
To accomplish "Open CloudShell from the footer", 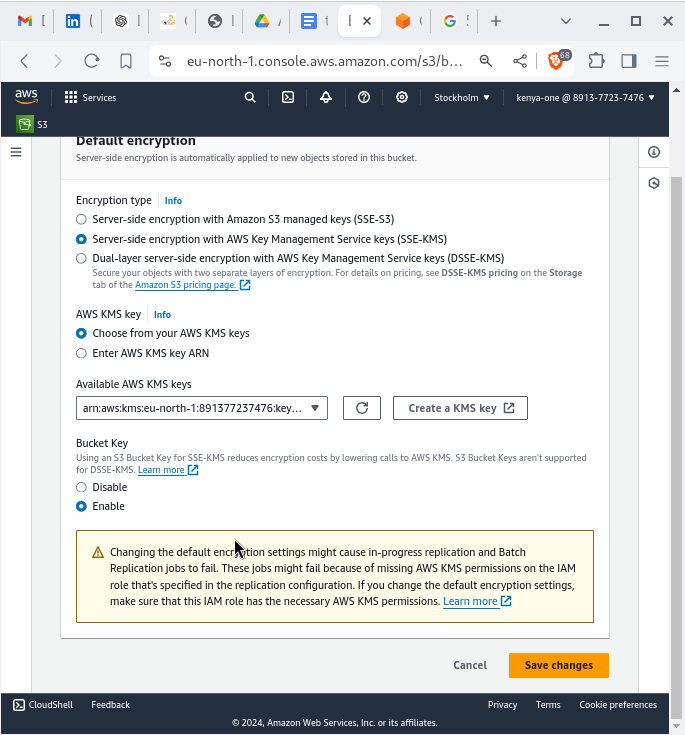I will coord(43,705).
